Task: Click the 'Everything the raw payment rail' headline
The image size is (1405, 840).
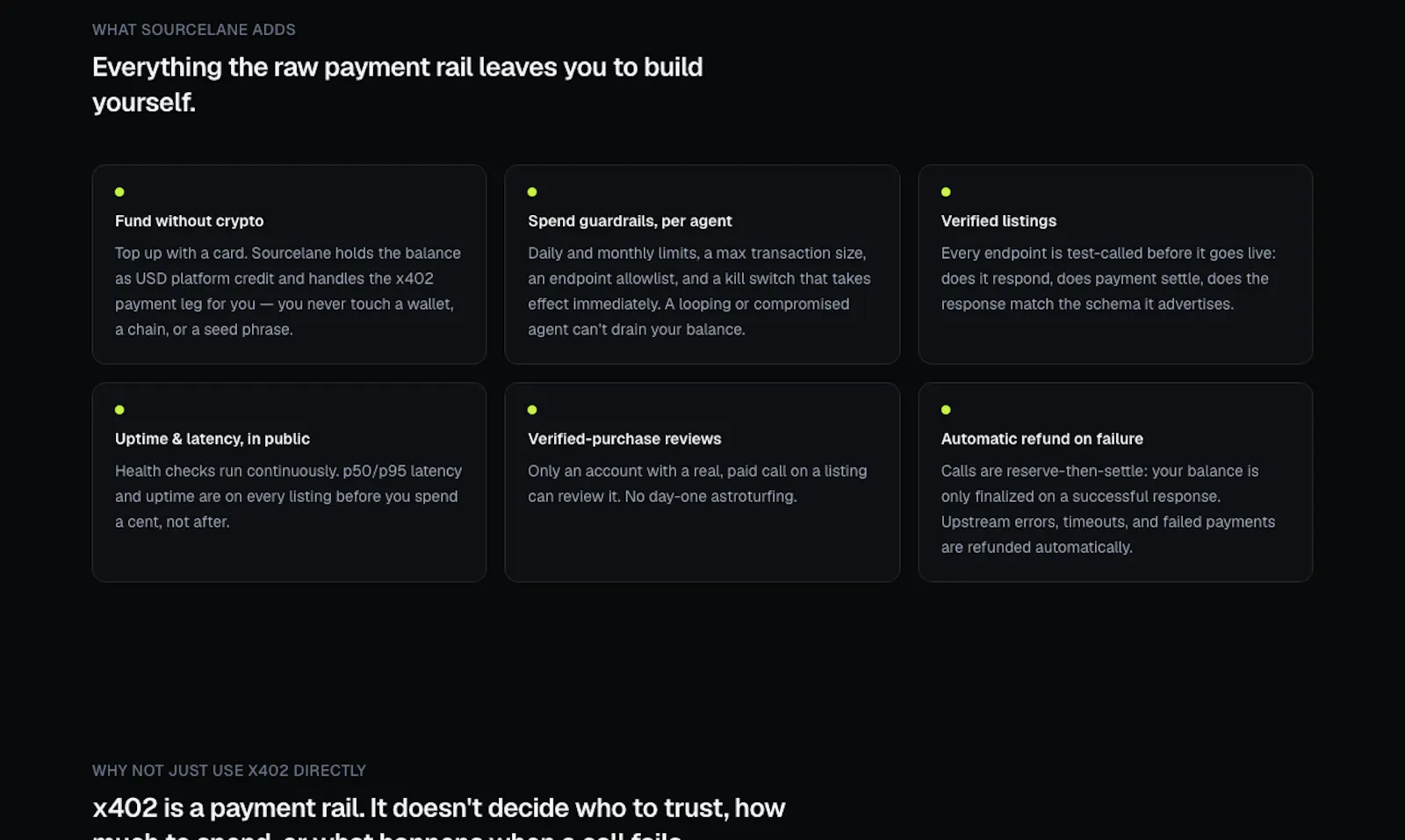Action: (x=398, y=84)
